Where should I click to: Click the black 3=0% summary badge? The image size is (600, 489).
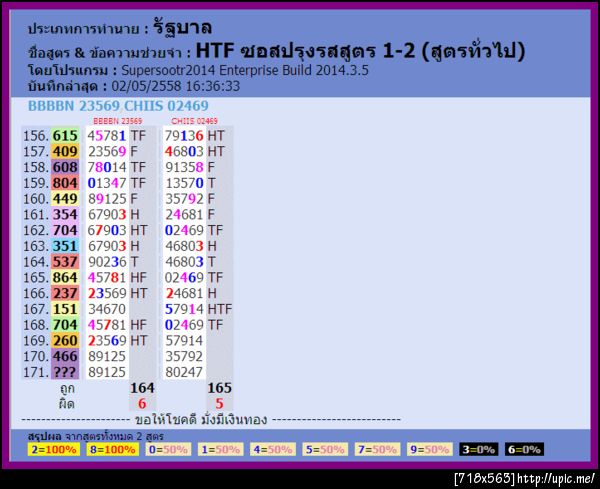(x=479, y=450)
